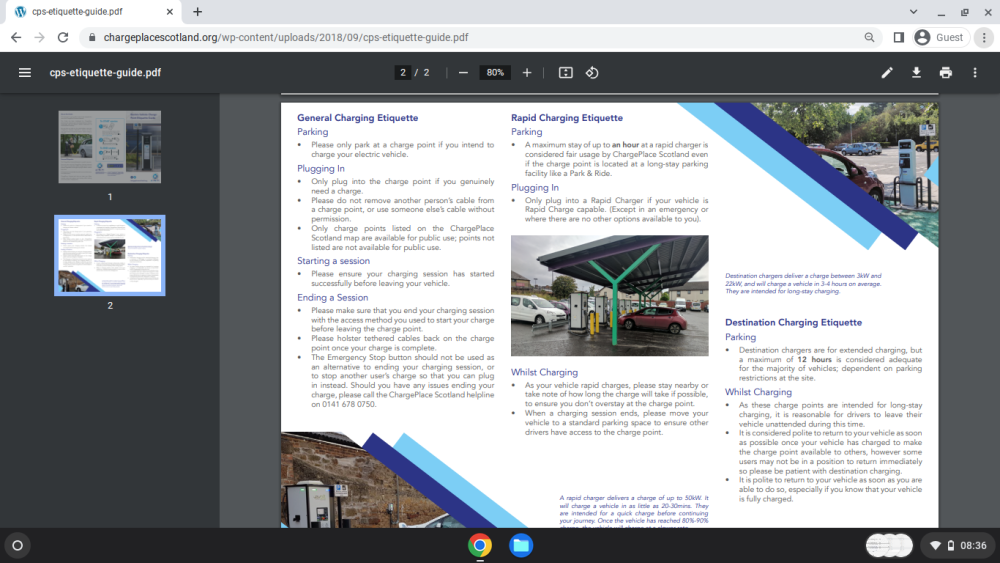Click Whilst Charging subheading under Rapid

544,372
